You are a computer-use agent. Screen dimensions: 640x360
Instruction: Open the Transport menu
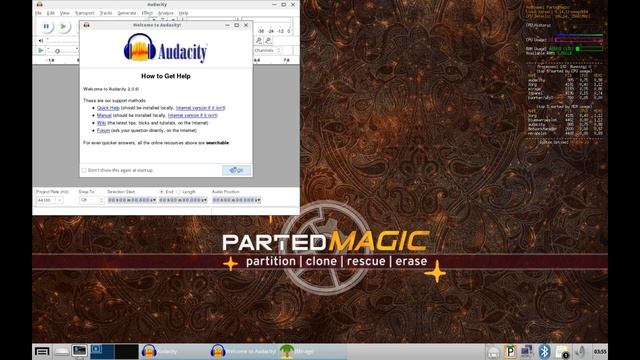tap(84, 13)
